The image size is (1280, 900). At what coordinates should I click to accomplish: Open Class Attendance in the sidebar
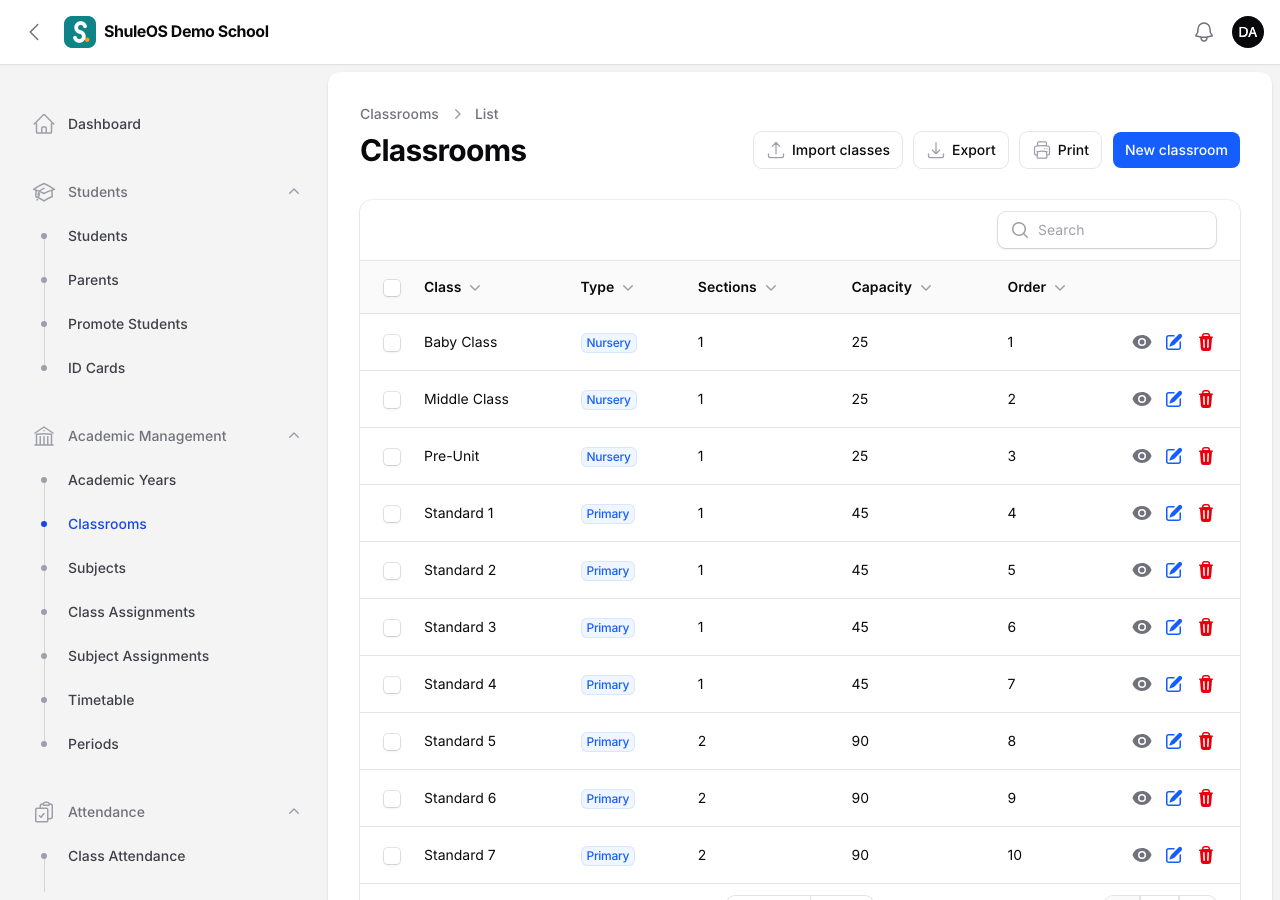[x=127, y=856]
